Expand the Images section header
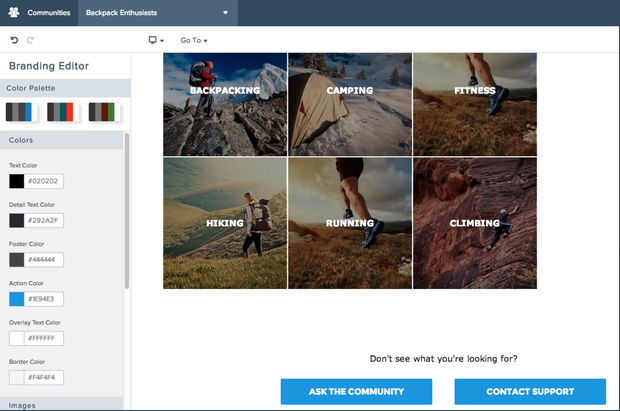The width and height of the screenshot is (620, 411). [61, 404]
